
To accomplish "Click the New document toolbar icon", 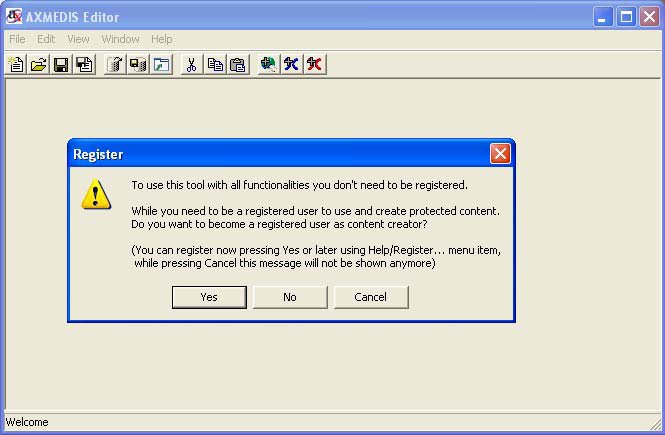I will coord(17,65).
